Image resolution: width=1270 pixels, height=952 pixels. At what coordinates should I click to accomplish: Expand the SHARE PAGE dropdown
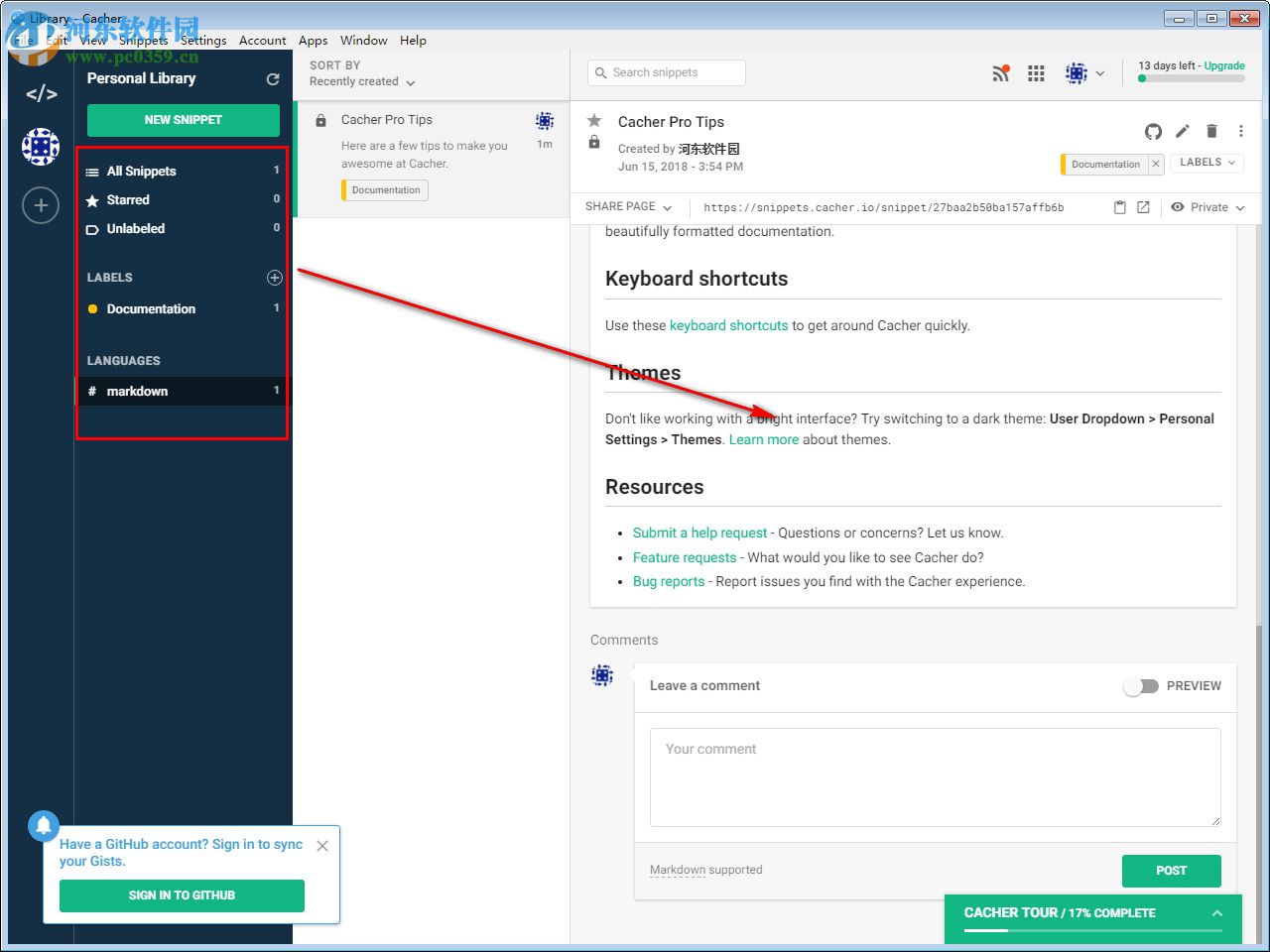[x=629, y=207]
